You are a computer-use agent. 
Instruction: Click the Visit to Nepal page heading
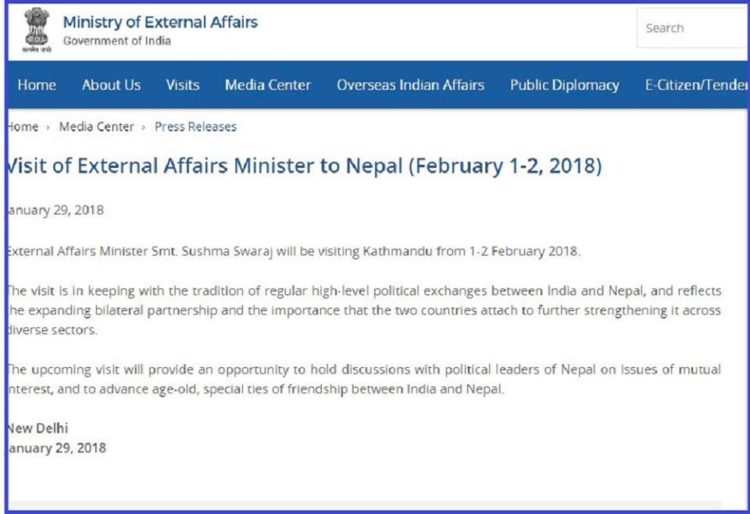(304, 166)
